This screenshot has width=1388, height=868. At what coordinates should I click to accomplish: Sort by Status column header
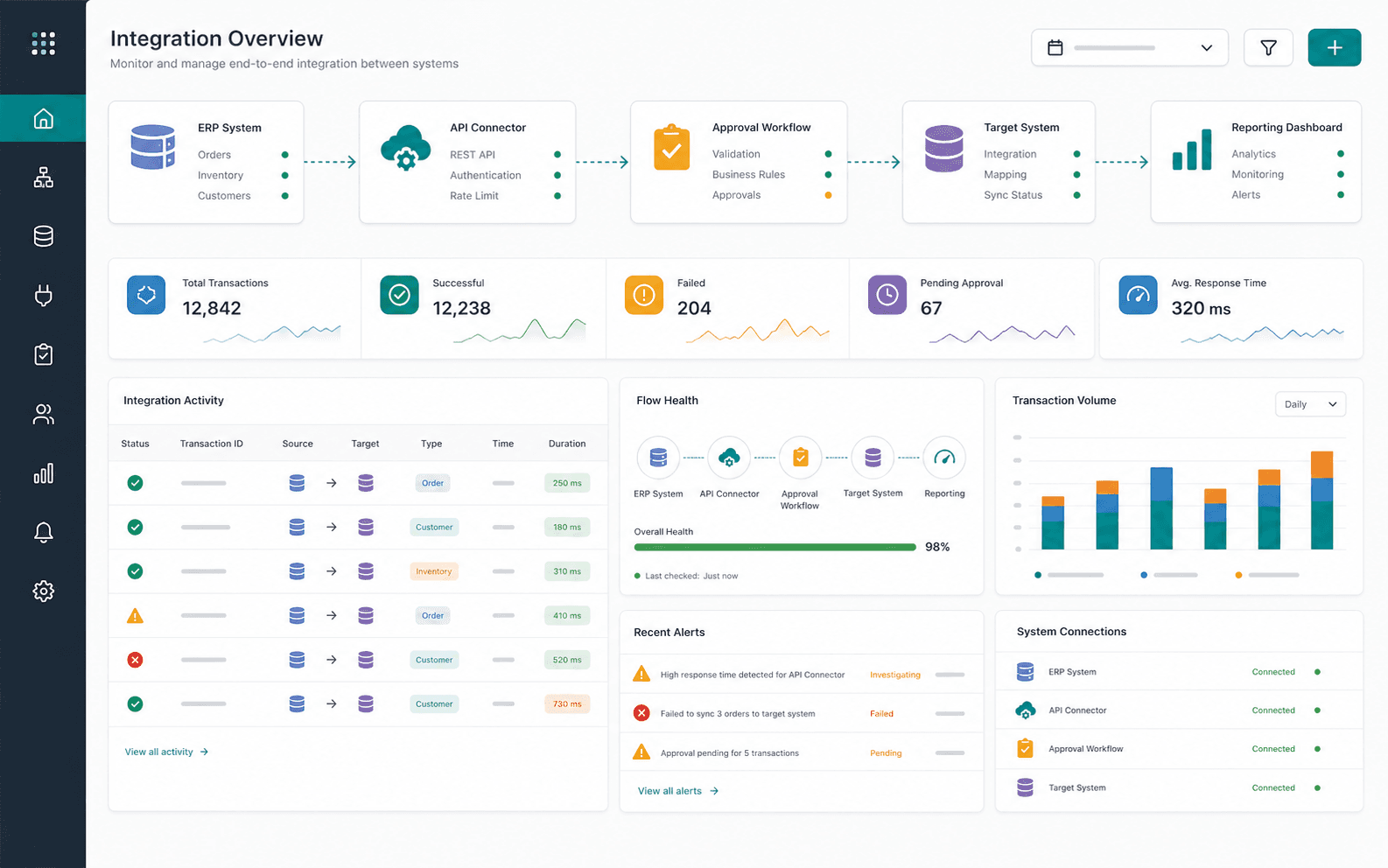click(135, 444)
